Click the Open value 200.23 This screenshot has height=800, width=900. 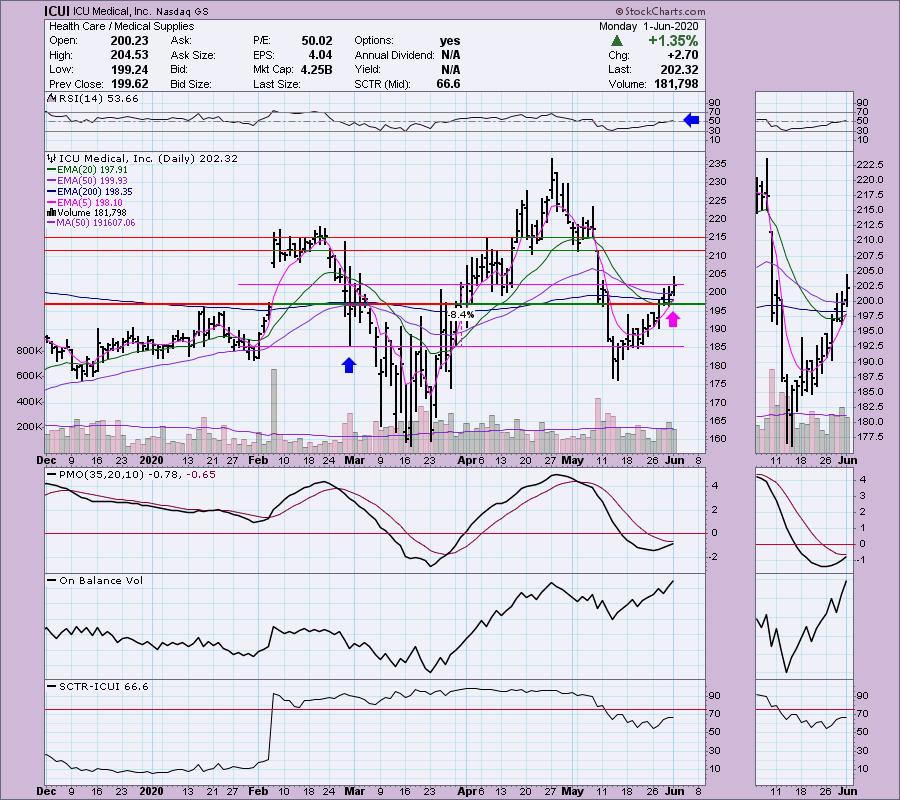129,41
